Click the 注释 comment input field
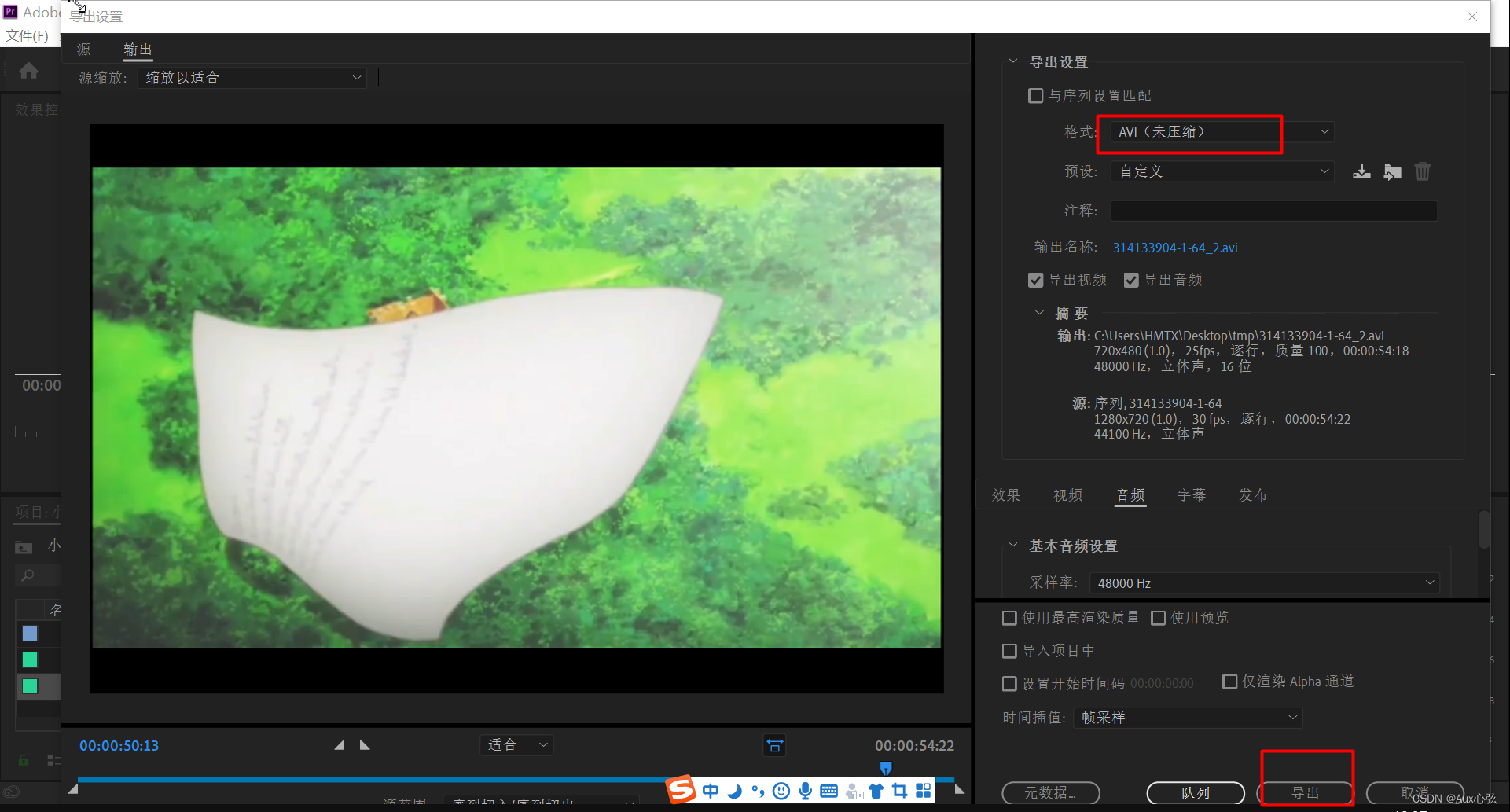Image resolution: width=1510 pixels, height=812 pixels. [x=1273, y=211]
